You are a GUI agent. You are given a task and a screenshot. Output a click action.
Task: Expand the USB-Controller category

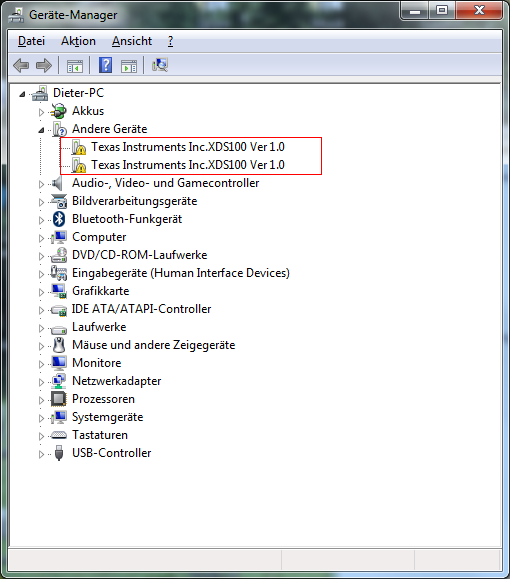click(41, 454)
